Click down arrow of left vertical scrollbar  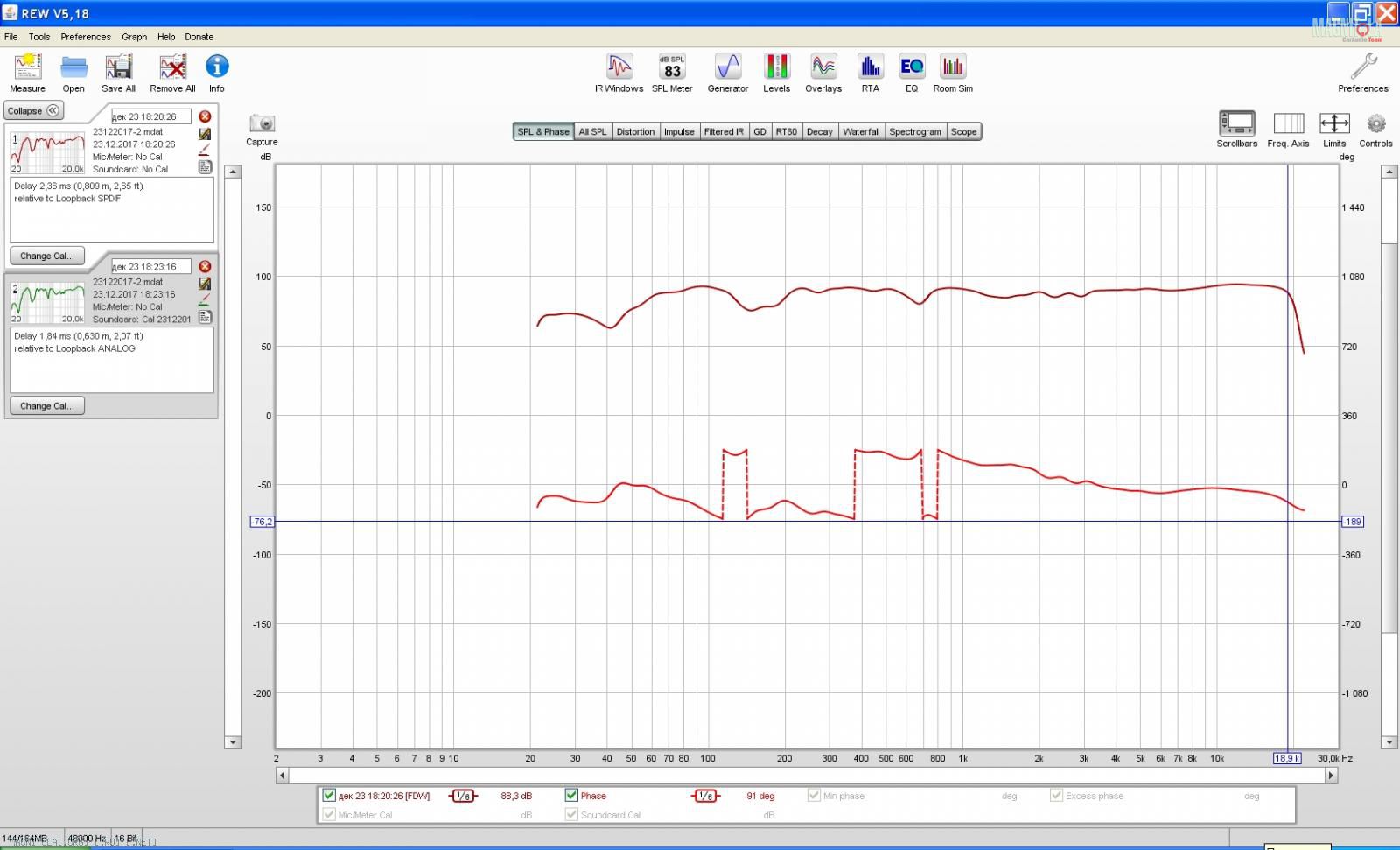coord(233,742)
